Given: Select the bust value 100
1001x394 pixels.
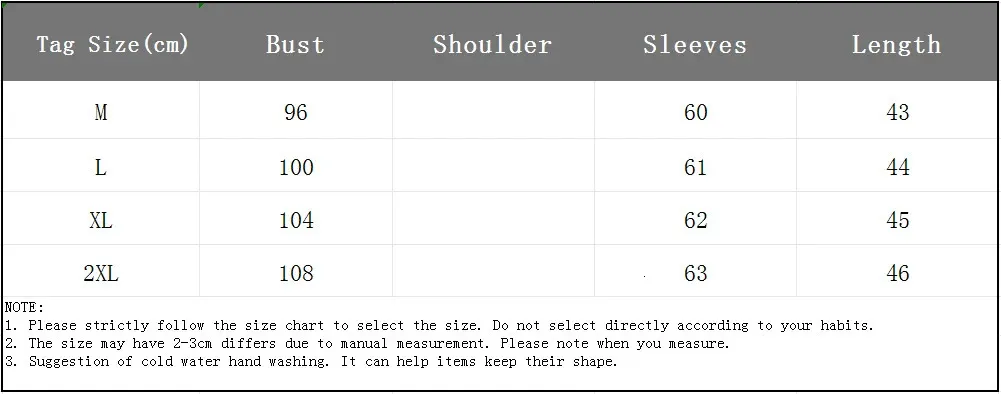Looking at the screenshot, I should pos(296,167).
